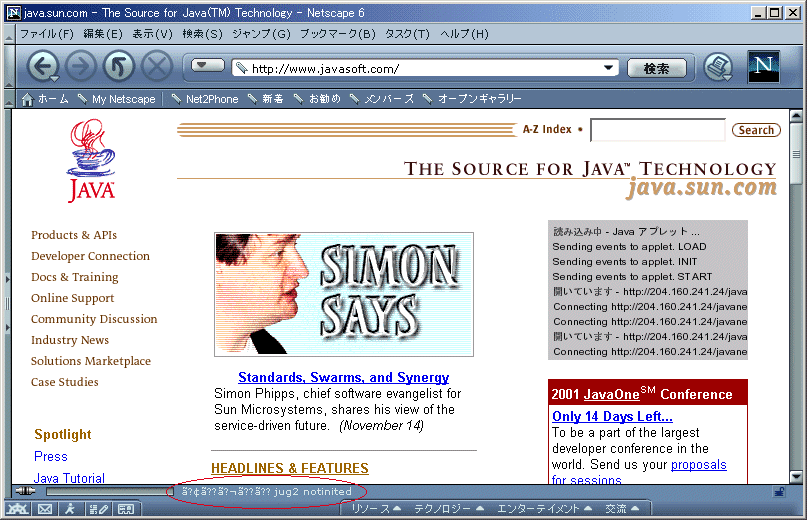
Task: Open the Standards, Swarms, and Synergy link
Action: point(343,377)
